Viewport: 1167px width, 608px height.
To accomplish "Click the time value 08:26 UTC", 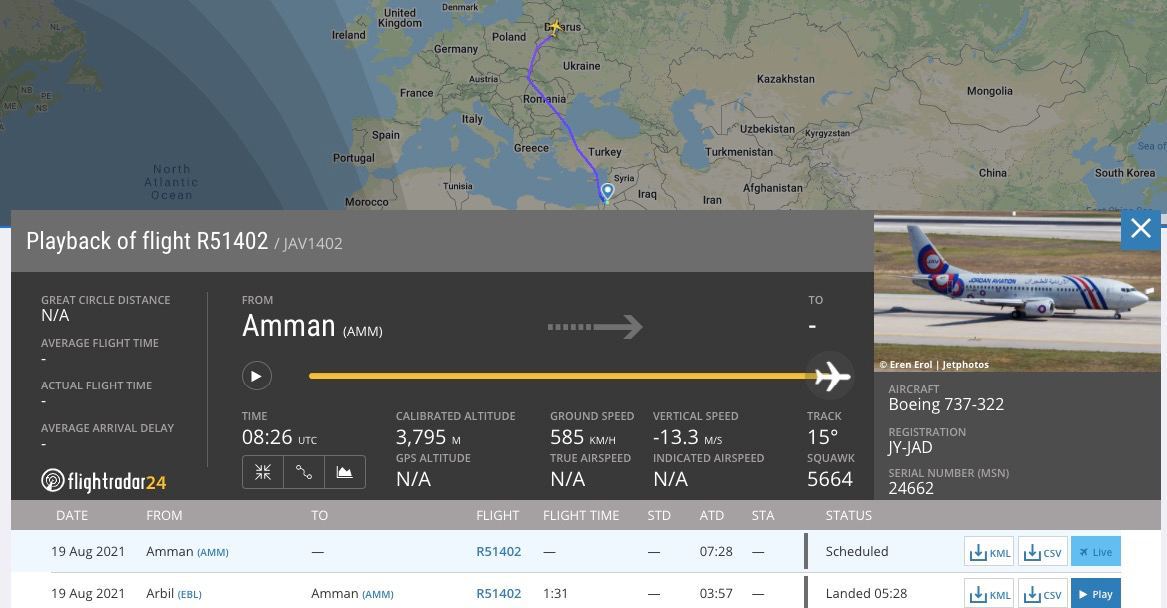I will pyautogui.click(x=279, y=438).
